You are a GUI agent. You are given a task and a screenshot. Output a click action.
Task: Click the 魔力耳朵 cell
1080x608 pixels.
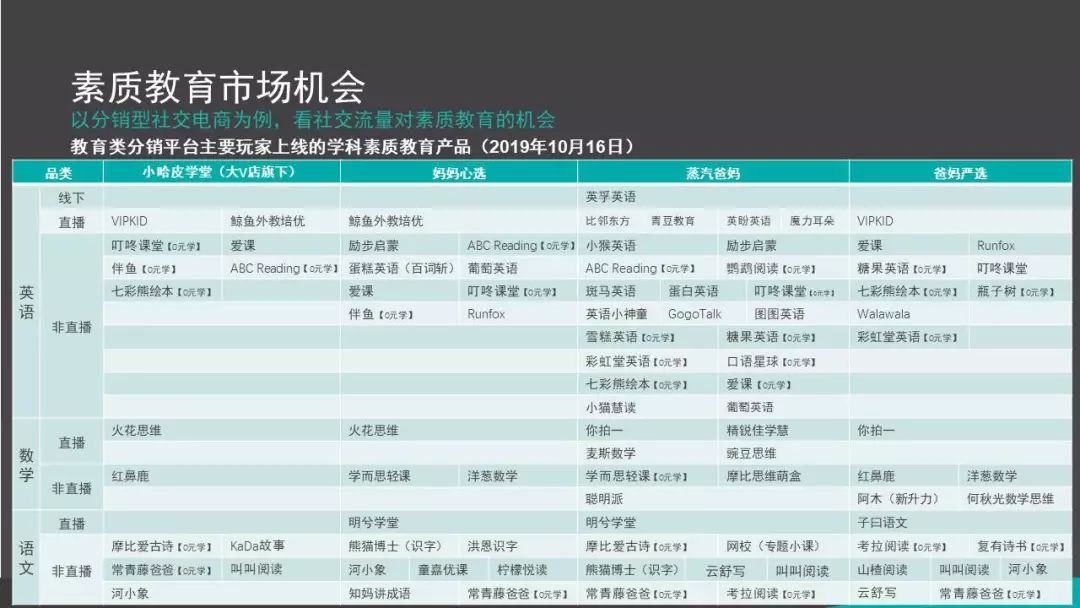click(x=812, y=221)
